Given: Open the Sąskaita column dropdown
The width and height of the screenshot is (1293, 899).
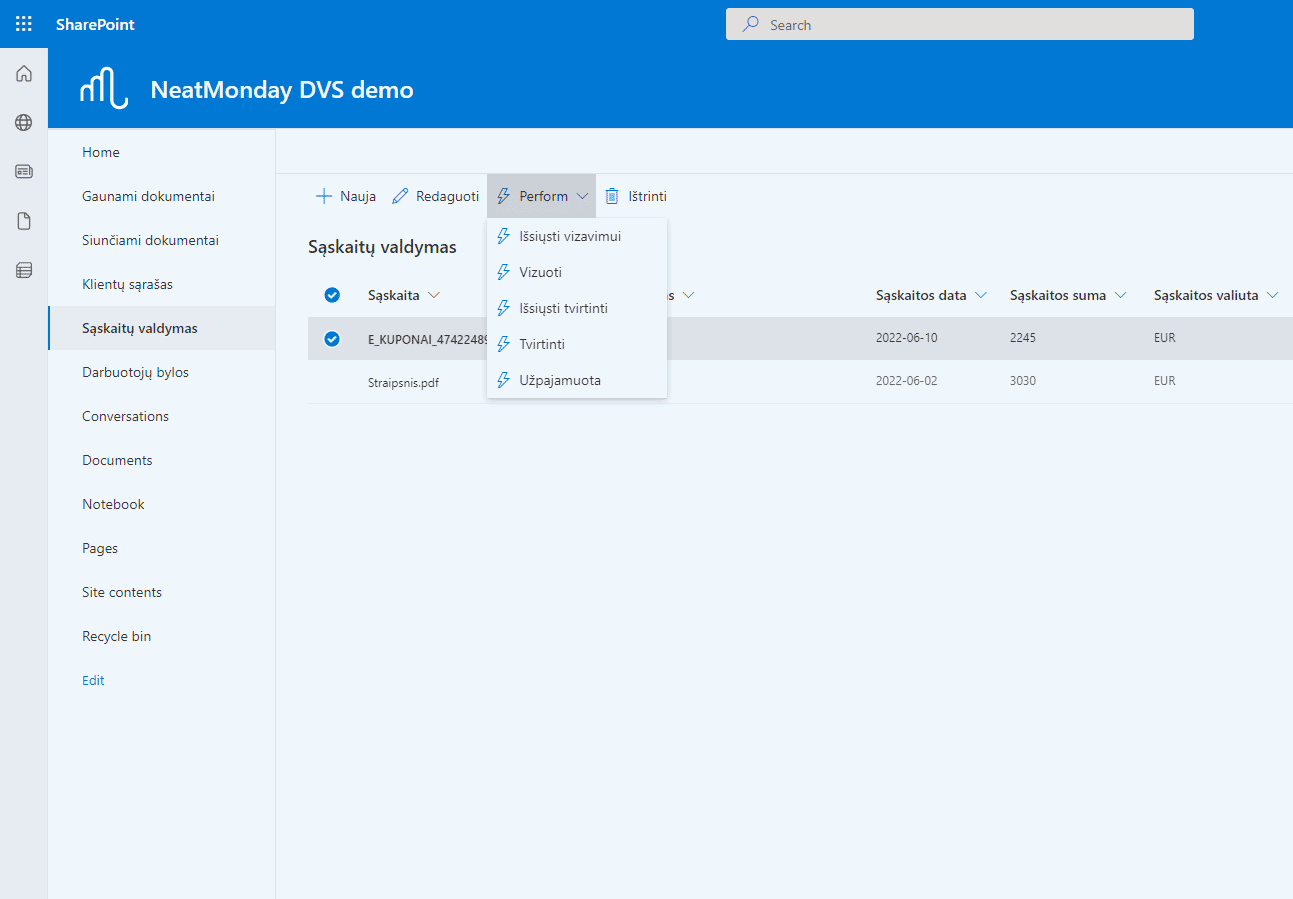Looking at the screenshot, I should point(434,295).
